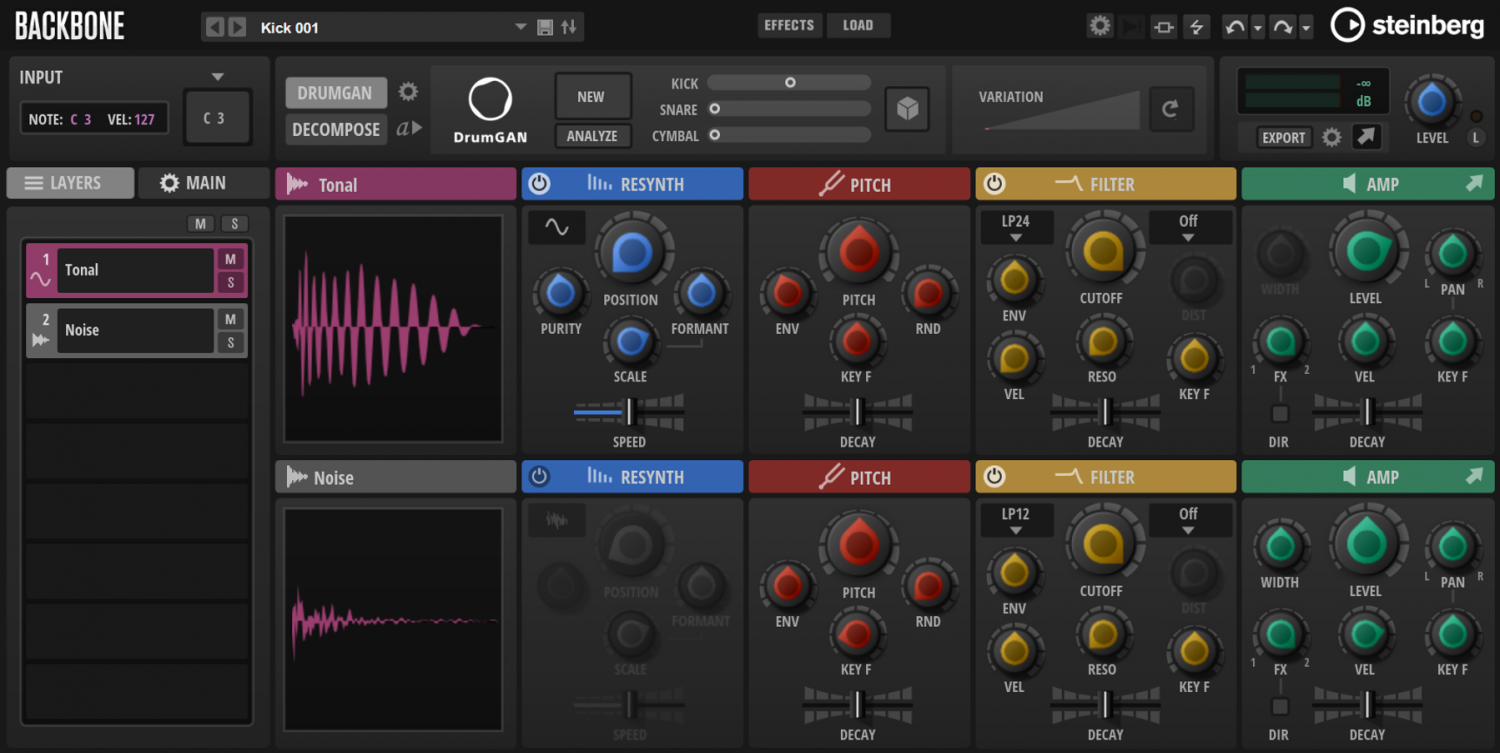Click the Tonal Pitch header icon
Viewport: 1500px width, 753px height.
(832, 184)
